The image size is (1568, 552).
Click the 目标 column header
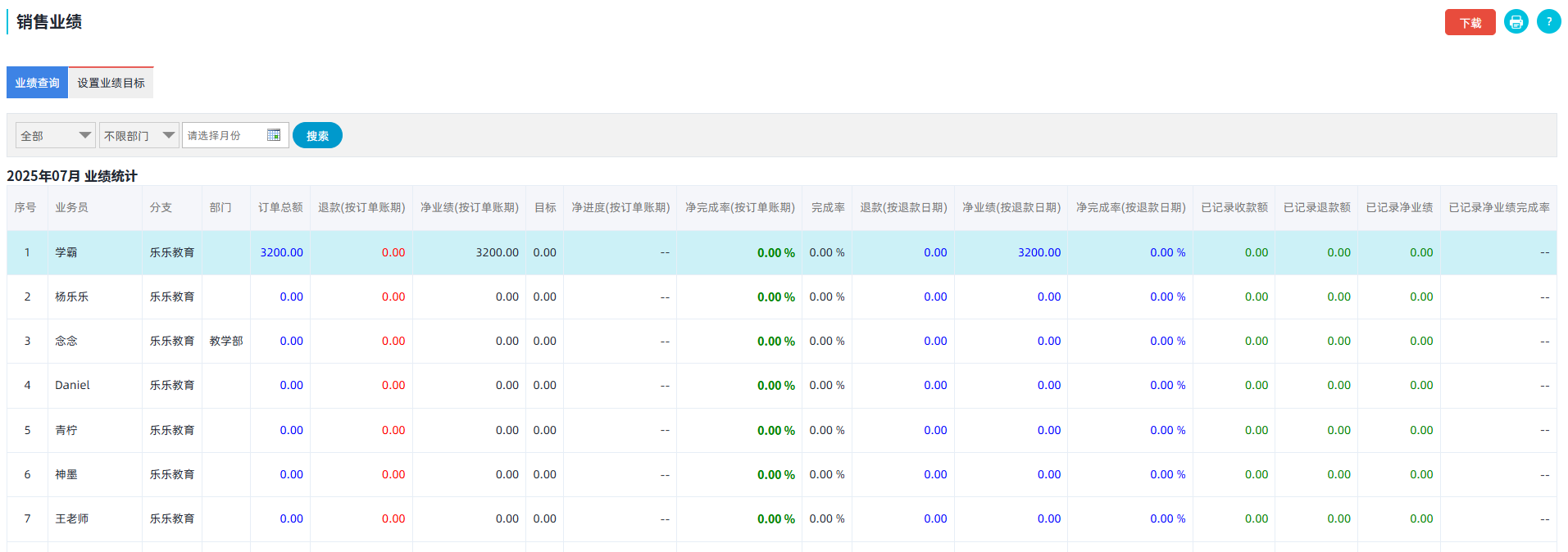545,208
